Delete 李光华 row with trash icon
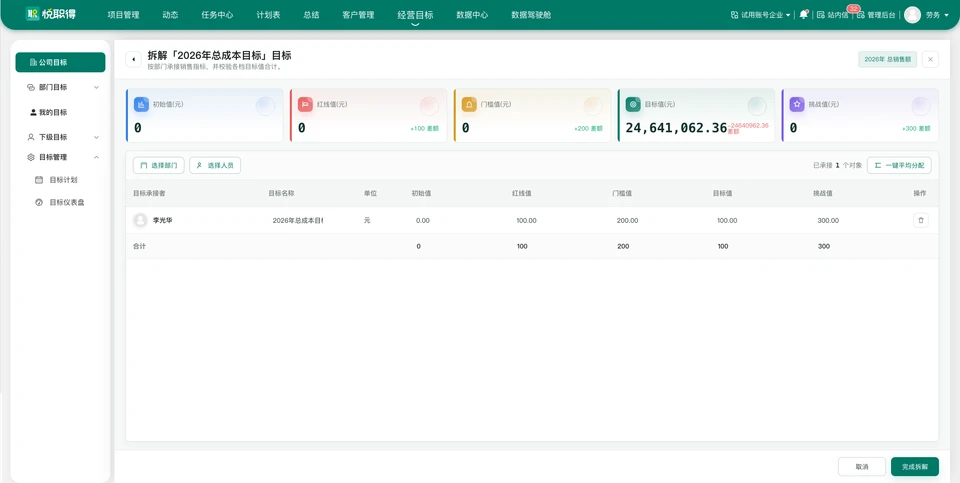Viewport: 960px width, 483px height. click(x=921, y=220)
